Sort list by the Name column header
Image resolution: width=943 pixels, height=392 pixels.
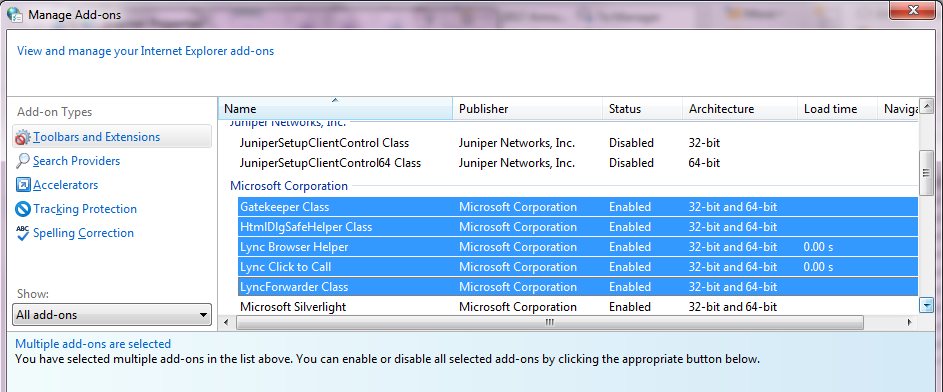[335, 109]
